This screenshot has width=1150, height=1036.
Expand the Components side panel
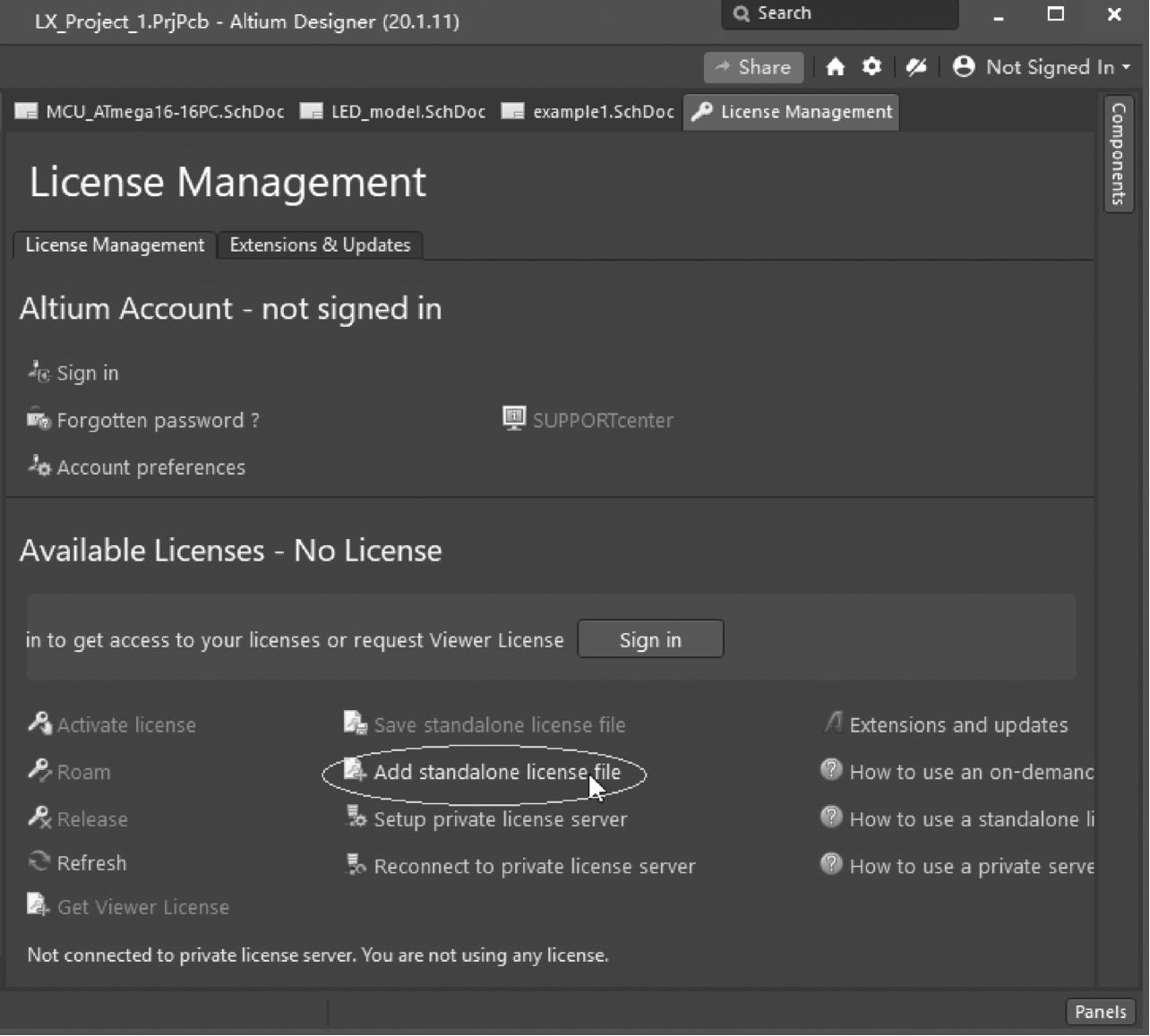(x=1119, y=154)
